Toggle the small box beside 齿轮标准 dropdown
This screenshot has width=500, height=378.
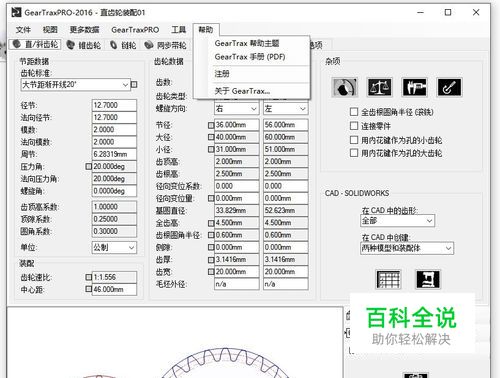[x=134, y=85]
